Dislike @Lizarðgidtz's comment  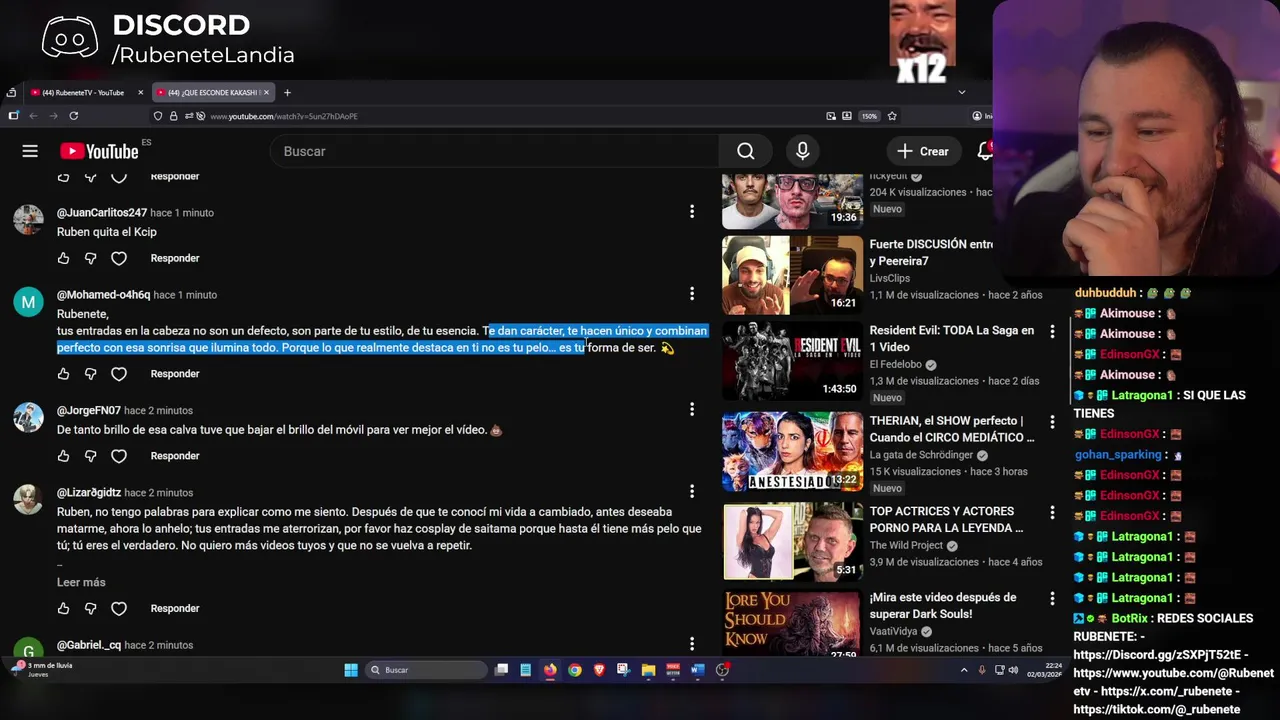[90, 608]
